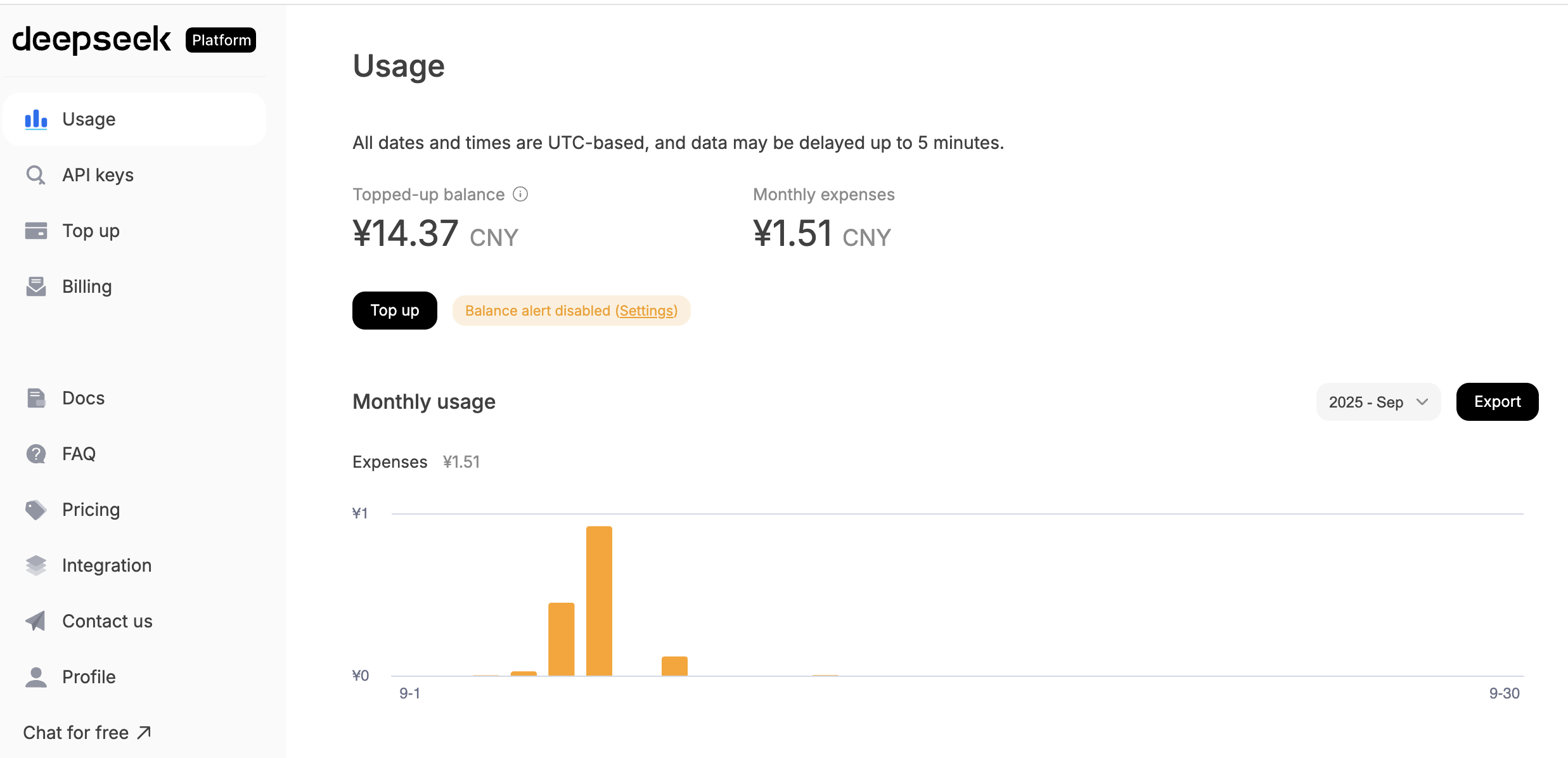Click the Profile person icon
The width and height of the screenshot is (1568, 758).
tap(36, 677)
